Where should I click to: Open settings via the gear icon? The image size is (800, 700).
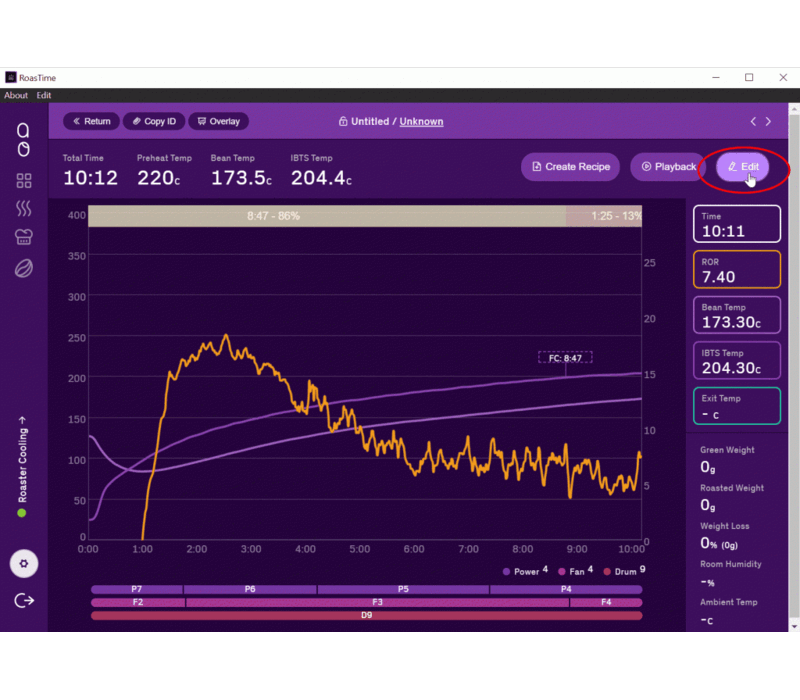(x=24, y=564)
